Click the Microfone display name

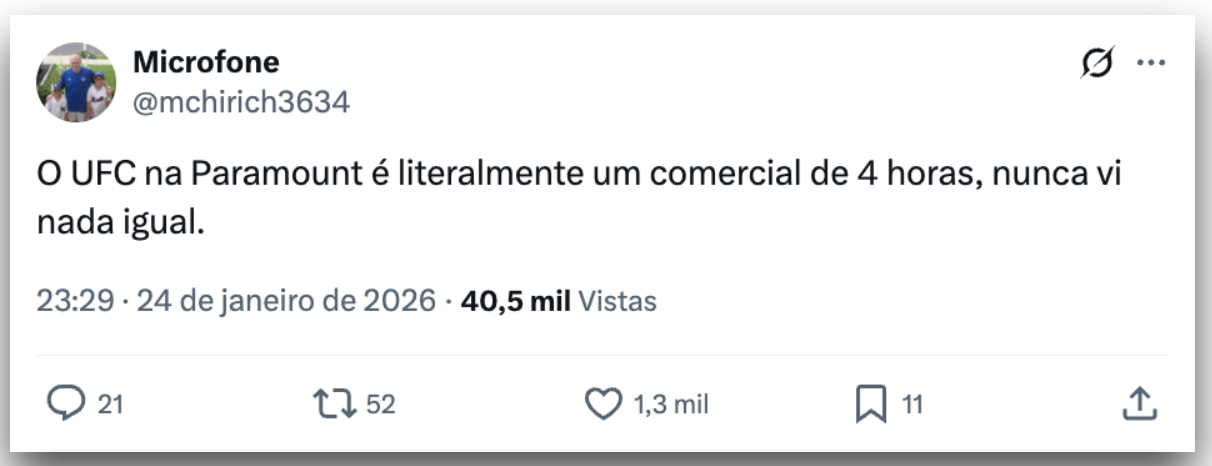(206, 62)
